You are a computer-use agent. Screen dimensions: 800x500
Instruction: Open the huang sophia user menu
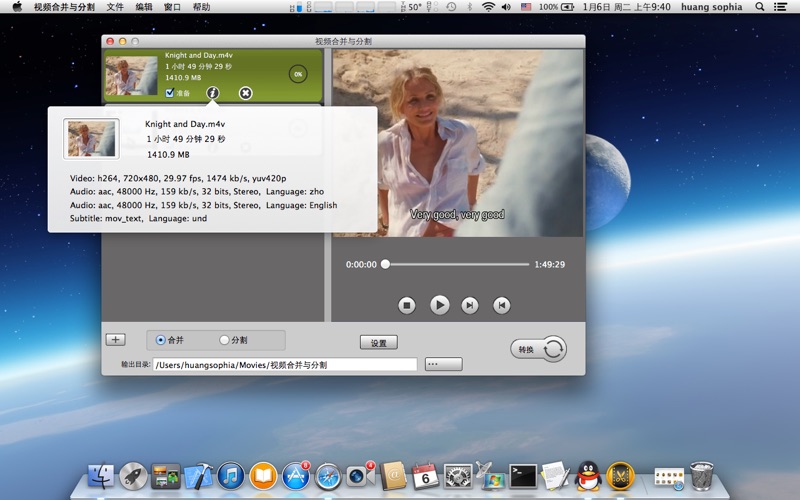pyautogui.click(x=712, y=7)
